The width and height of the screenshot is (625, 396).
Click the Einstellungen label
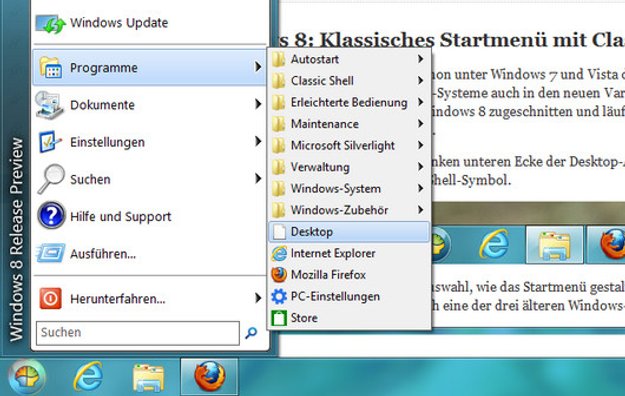(x=107, y=142)
